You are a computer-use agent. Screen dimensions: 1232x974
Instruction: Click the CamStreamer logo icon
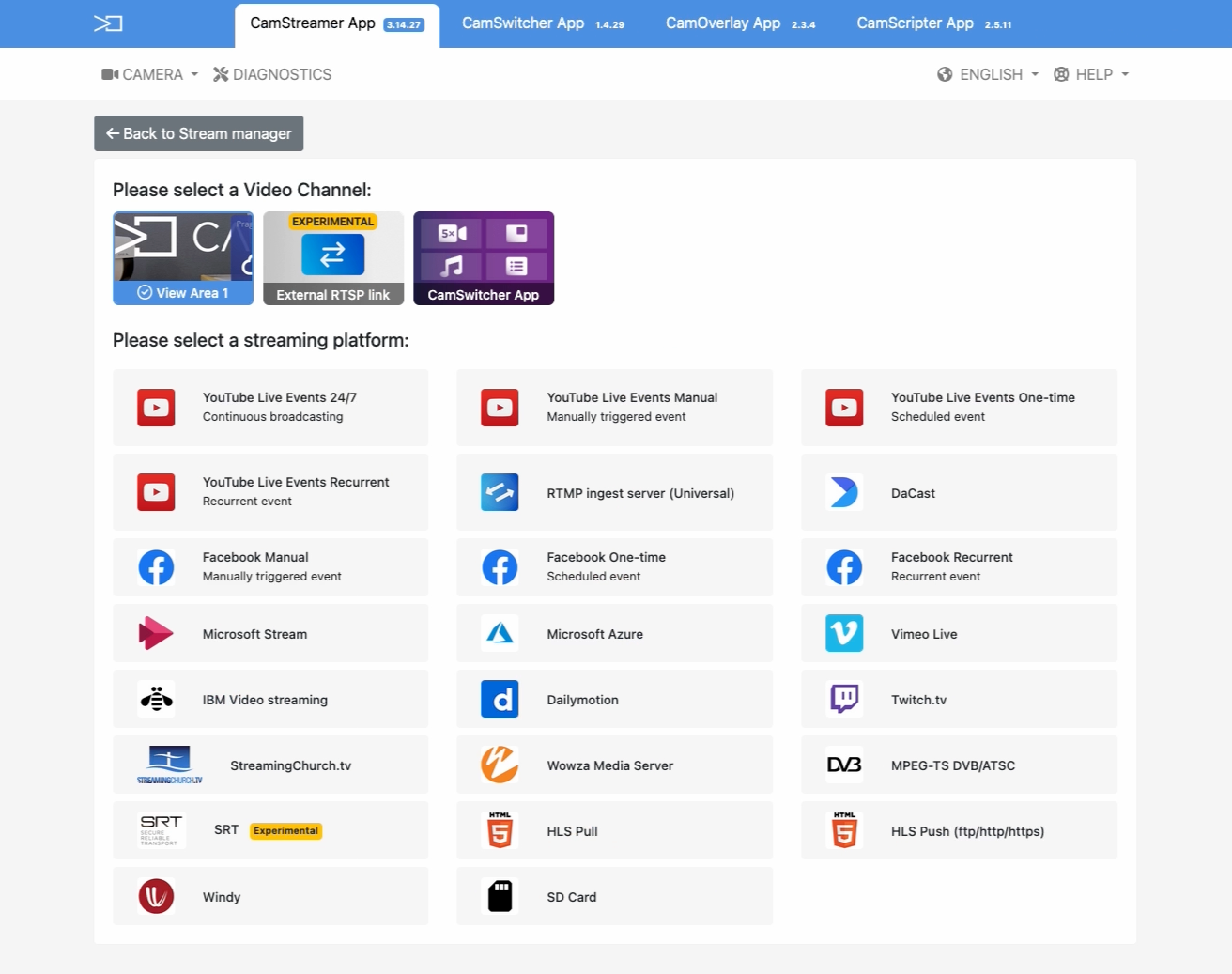point(108,23)
